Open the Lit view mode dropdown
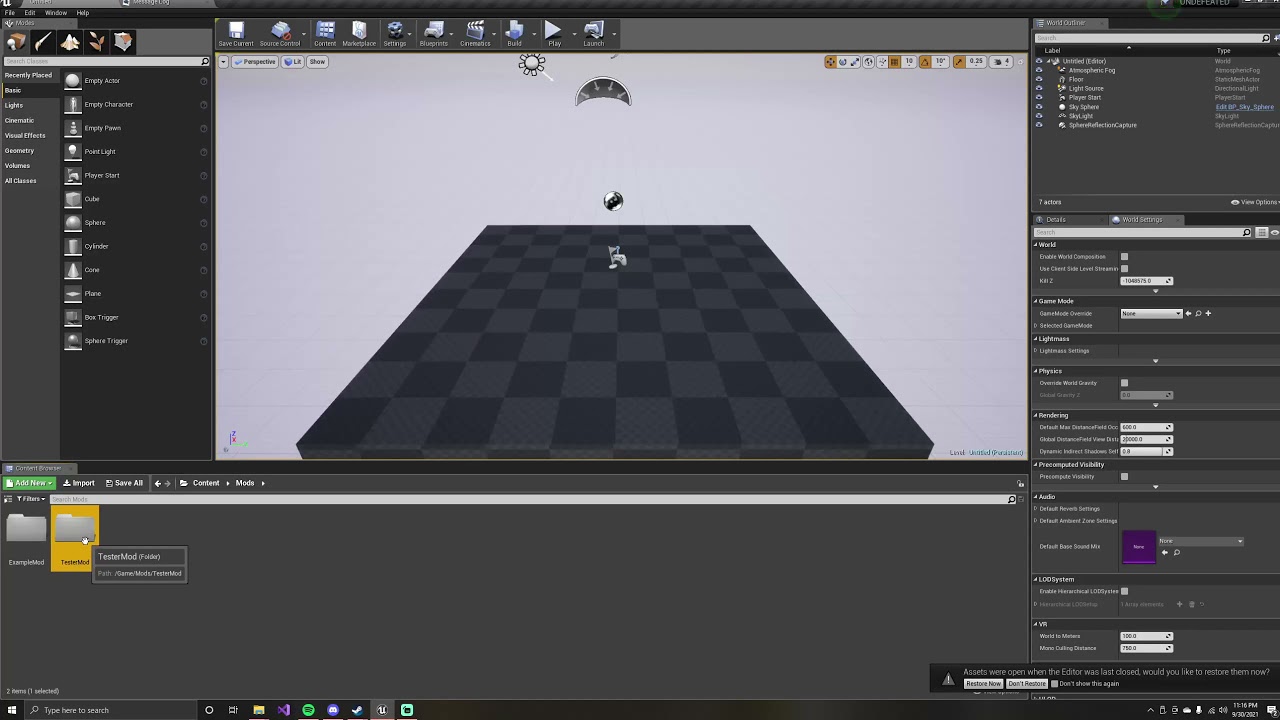 (x=293, y=62)
